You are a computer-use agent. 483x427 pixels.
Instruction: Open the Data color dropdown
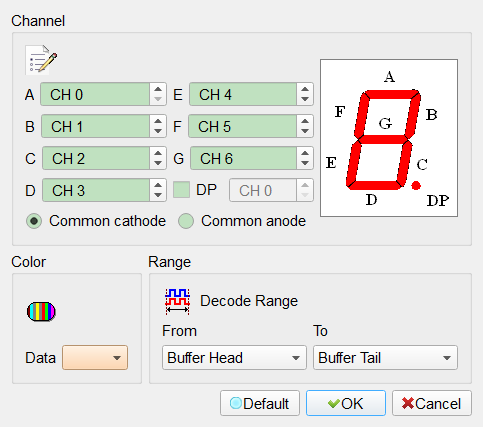pos(95,358)
